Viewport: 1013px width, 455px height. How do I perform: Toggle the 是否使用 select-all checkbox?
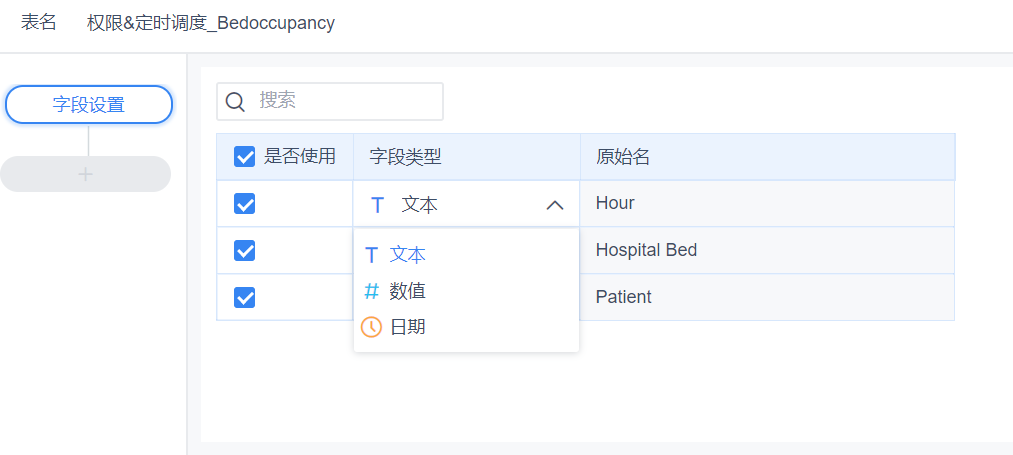pos(244,156)
